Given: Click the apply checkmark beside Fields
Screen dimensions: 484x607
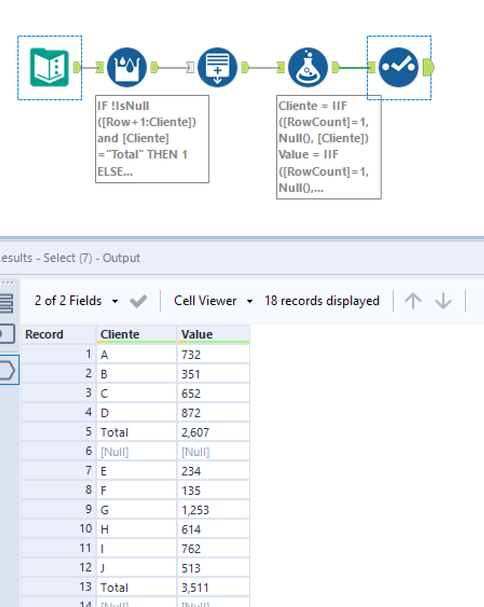Looking at the screenshot, I should 138,301.
